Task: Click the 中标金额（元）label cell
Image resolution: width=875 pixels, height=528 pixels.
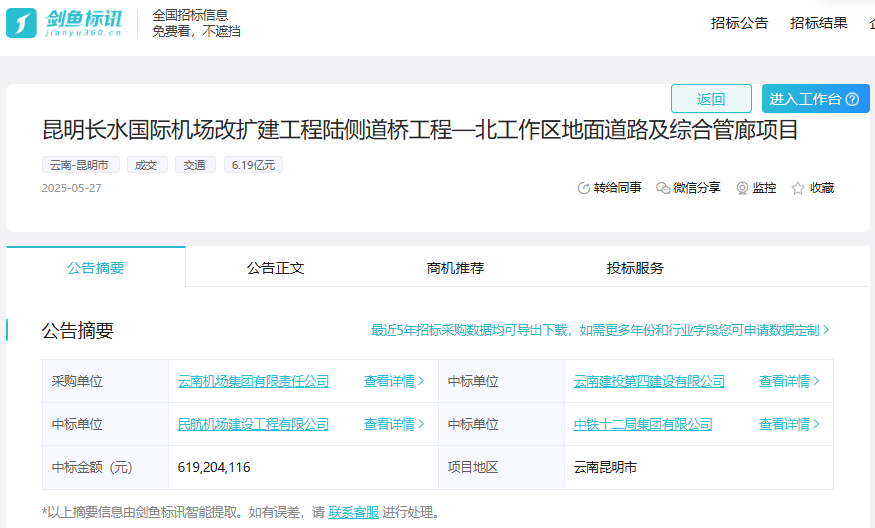Action: pyautogui.click(x=105, y=468)
